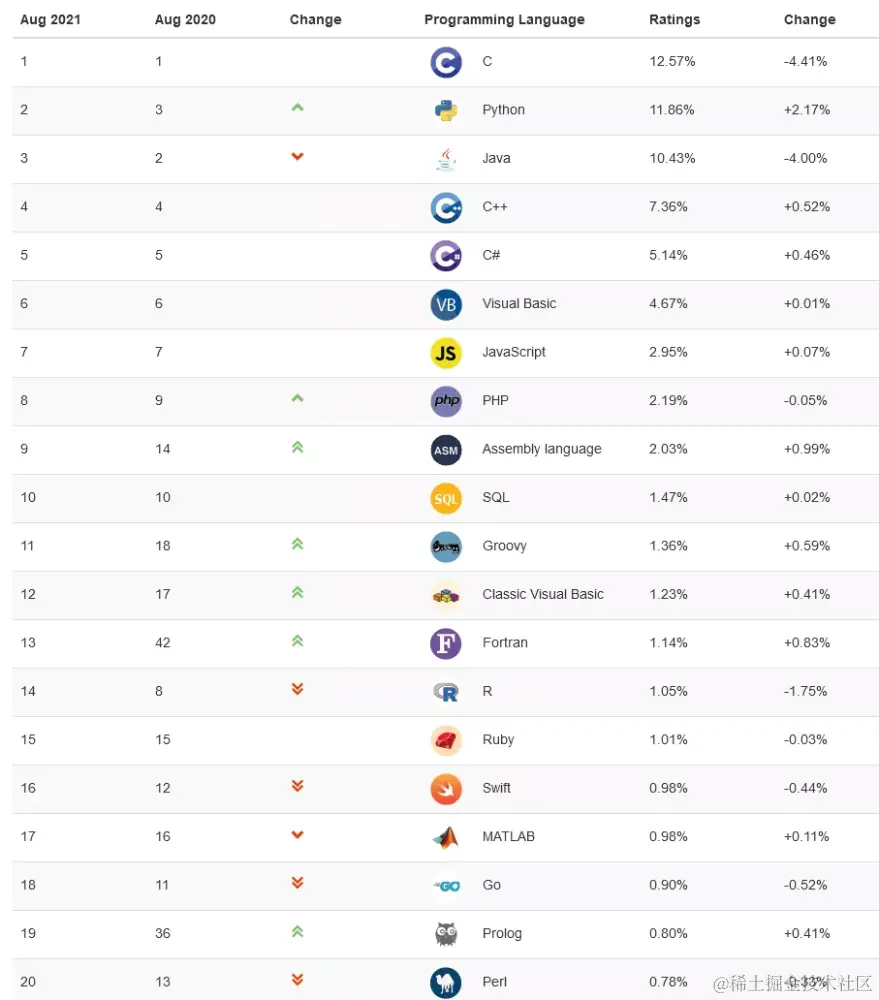Viewport: 879px width, 1000px height.
Task: Click the Swift orange bird icon
Action: point(446,789)
